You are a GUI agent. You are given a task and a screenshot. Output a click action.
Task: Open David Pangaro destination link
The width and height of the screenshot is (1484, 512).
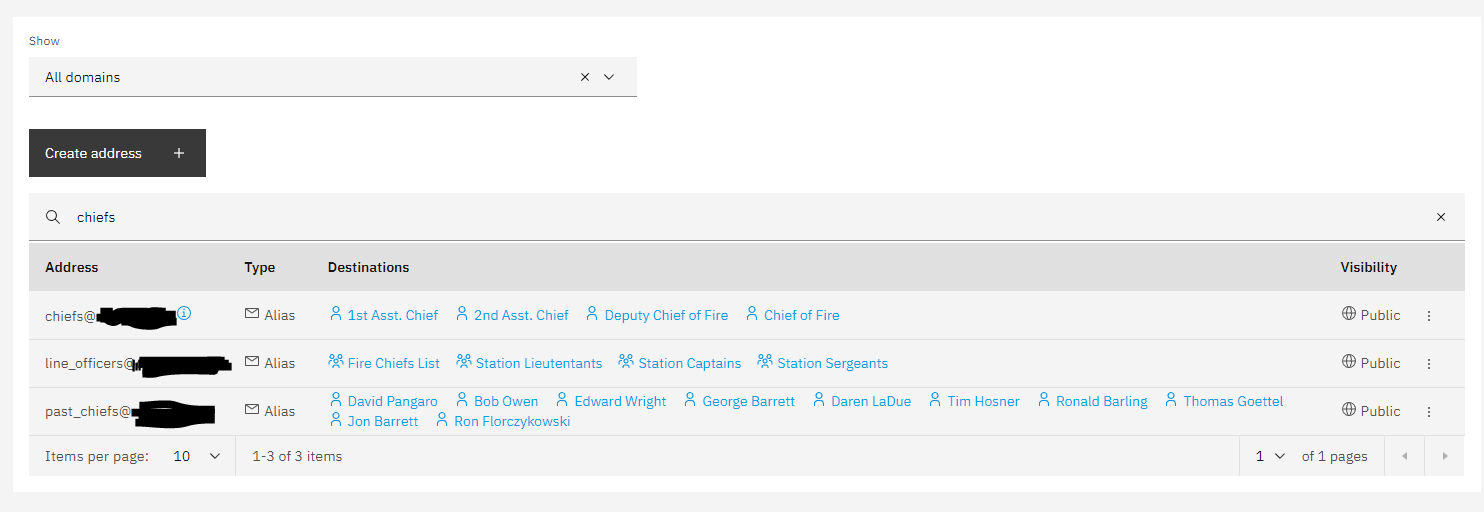392,401
